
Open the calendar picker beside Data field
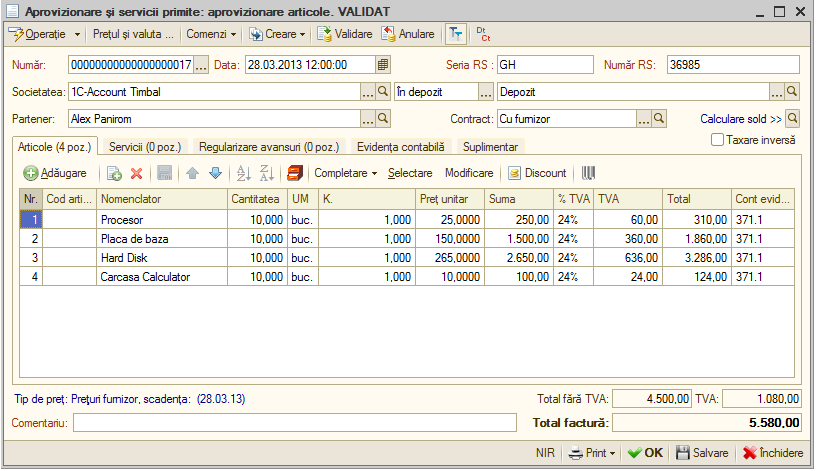(x=383, y=65)
